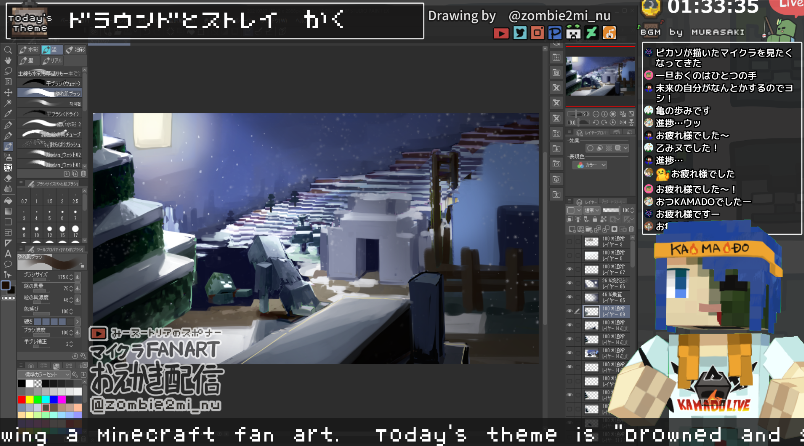804x446 pixels.
Task: Click the Lock Layer icon
Action: pos(595,219)
